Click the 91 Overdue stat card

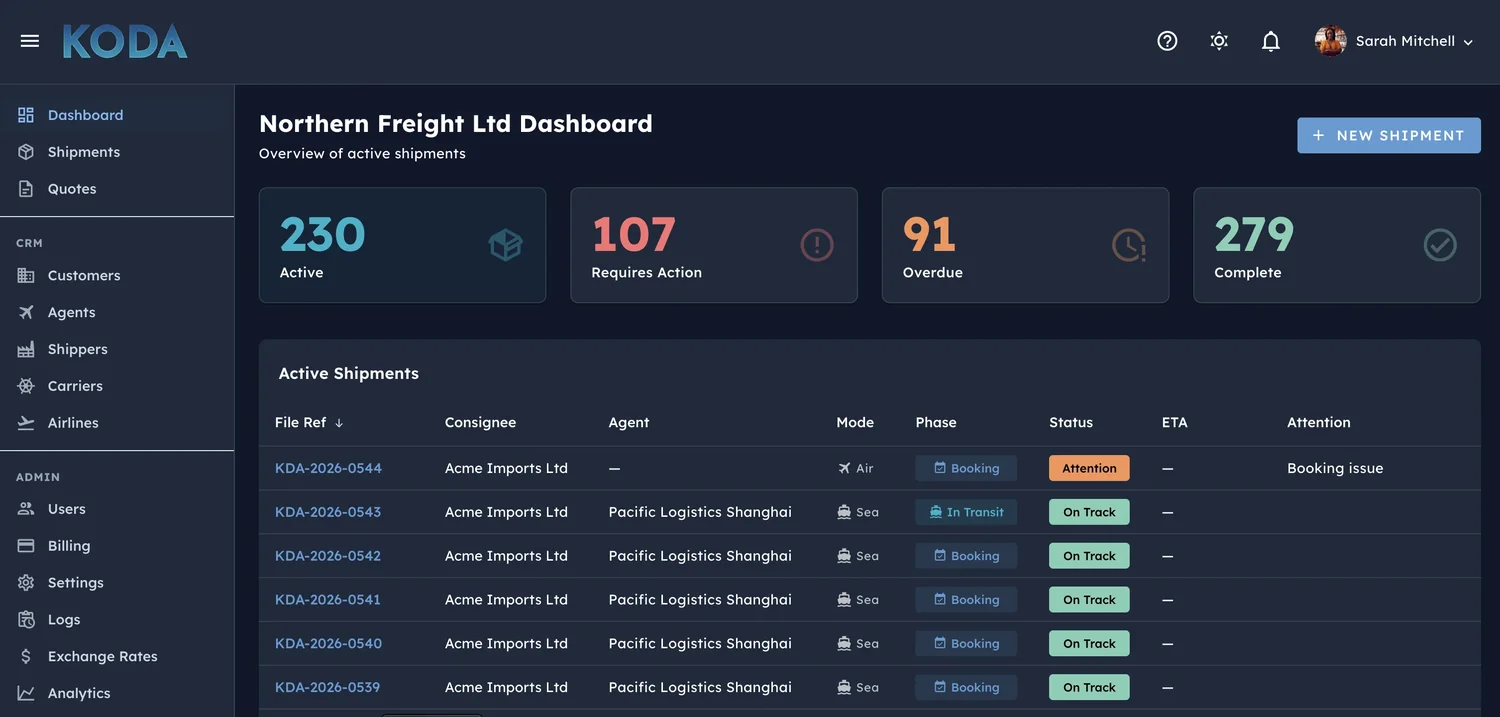(x=1025, y=245)
